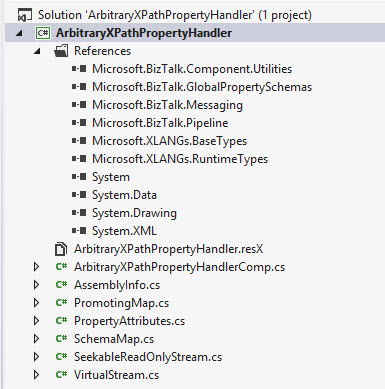
Task: Click the C# project icon for ArbitraryXPathPropertyHandler
Action: (43, 33)
